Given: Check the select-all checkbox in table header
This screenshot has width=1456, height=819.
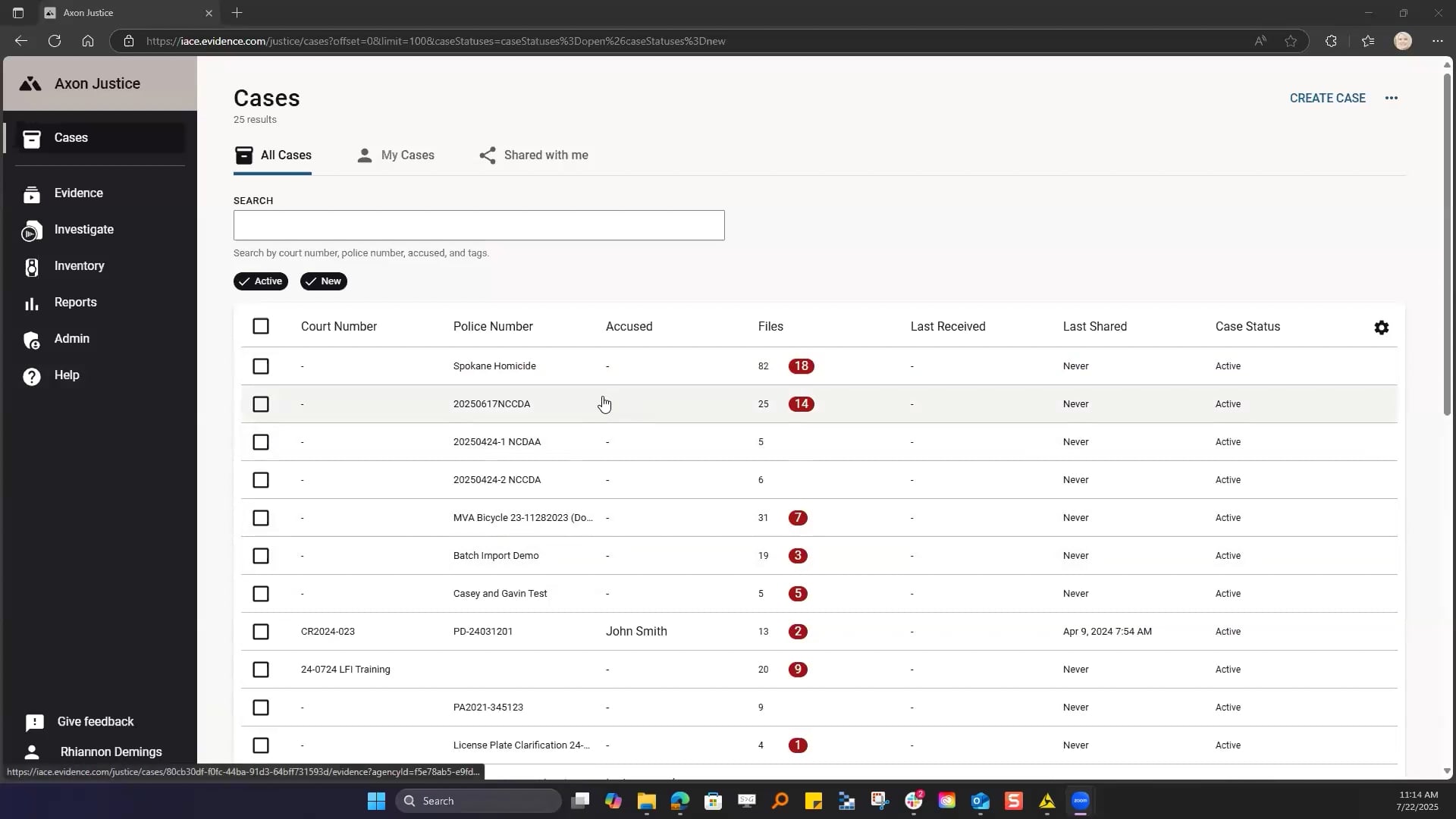Looking at the screenshot, I should [261, 326].
